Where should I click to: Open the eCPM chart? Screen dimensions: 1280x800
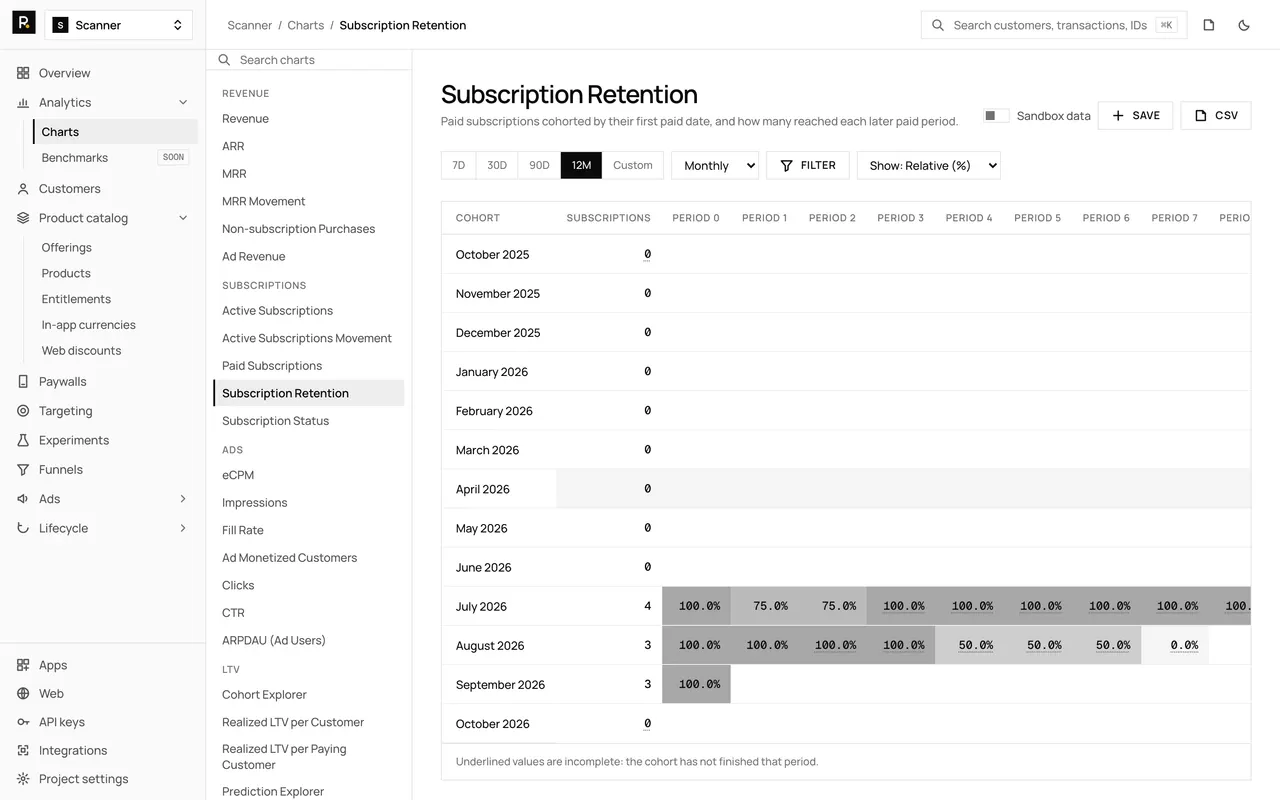coord(238,475)
